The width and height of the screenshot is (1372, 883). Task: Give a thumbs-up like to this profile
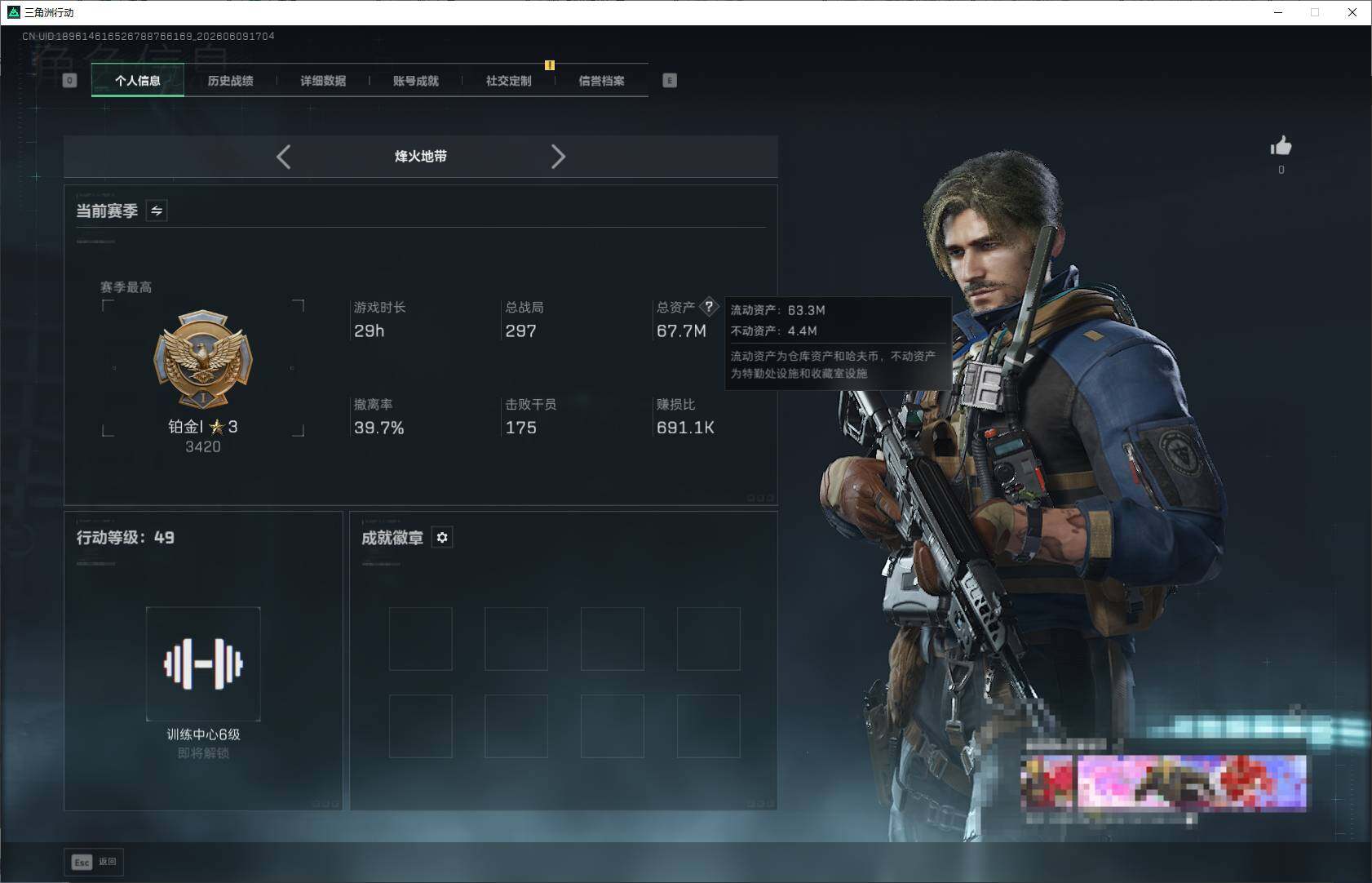pyautogui.click(x=1281, y=146)
